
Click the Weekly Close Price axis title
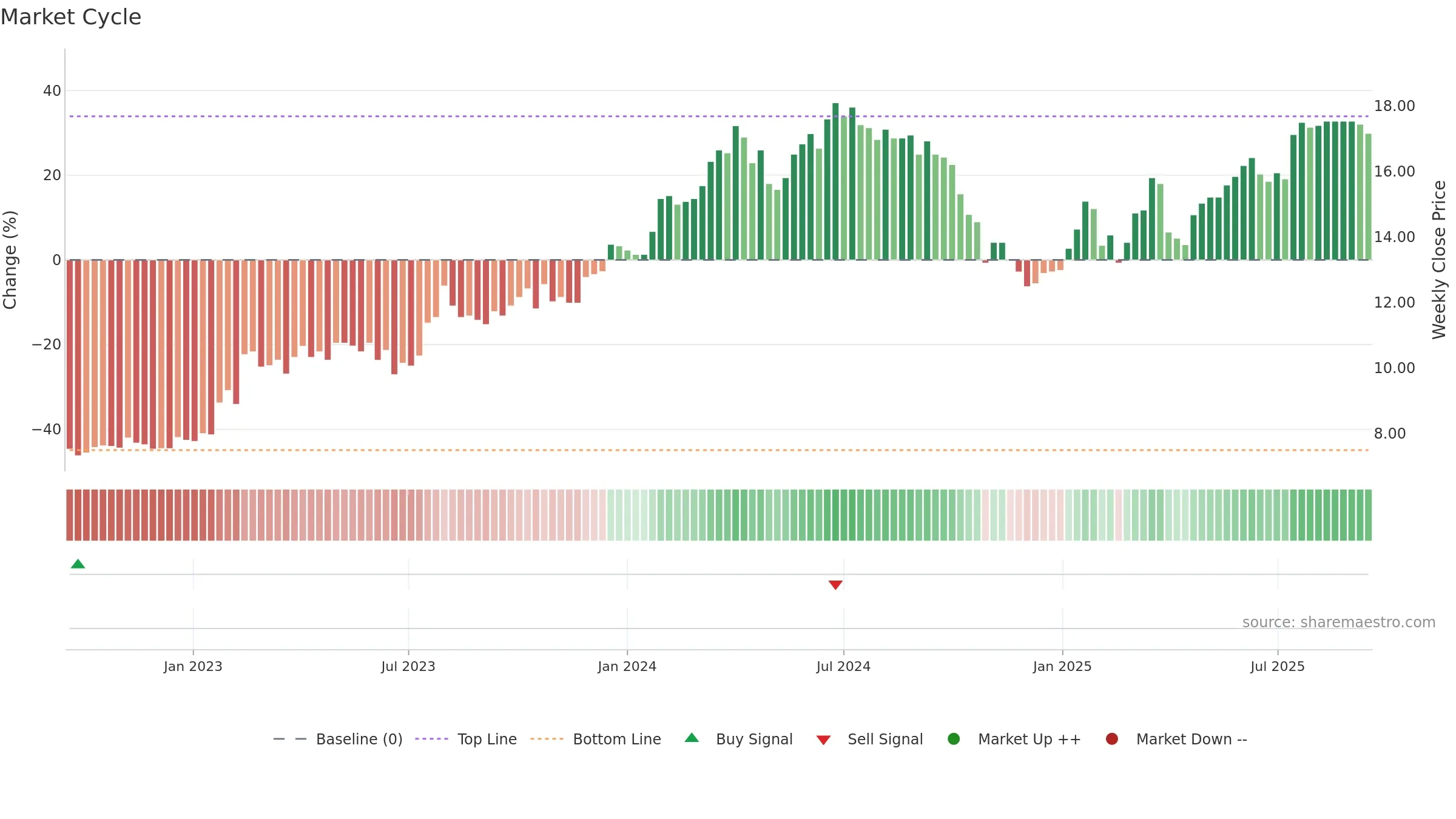pos(1439,260)
